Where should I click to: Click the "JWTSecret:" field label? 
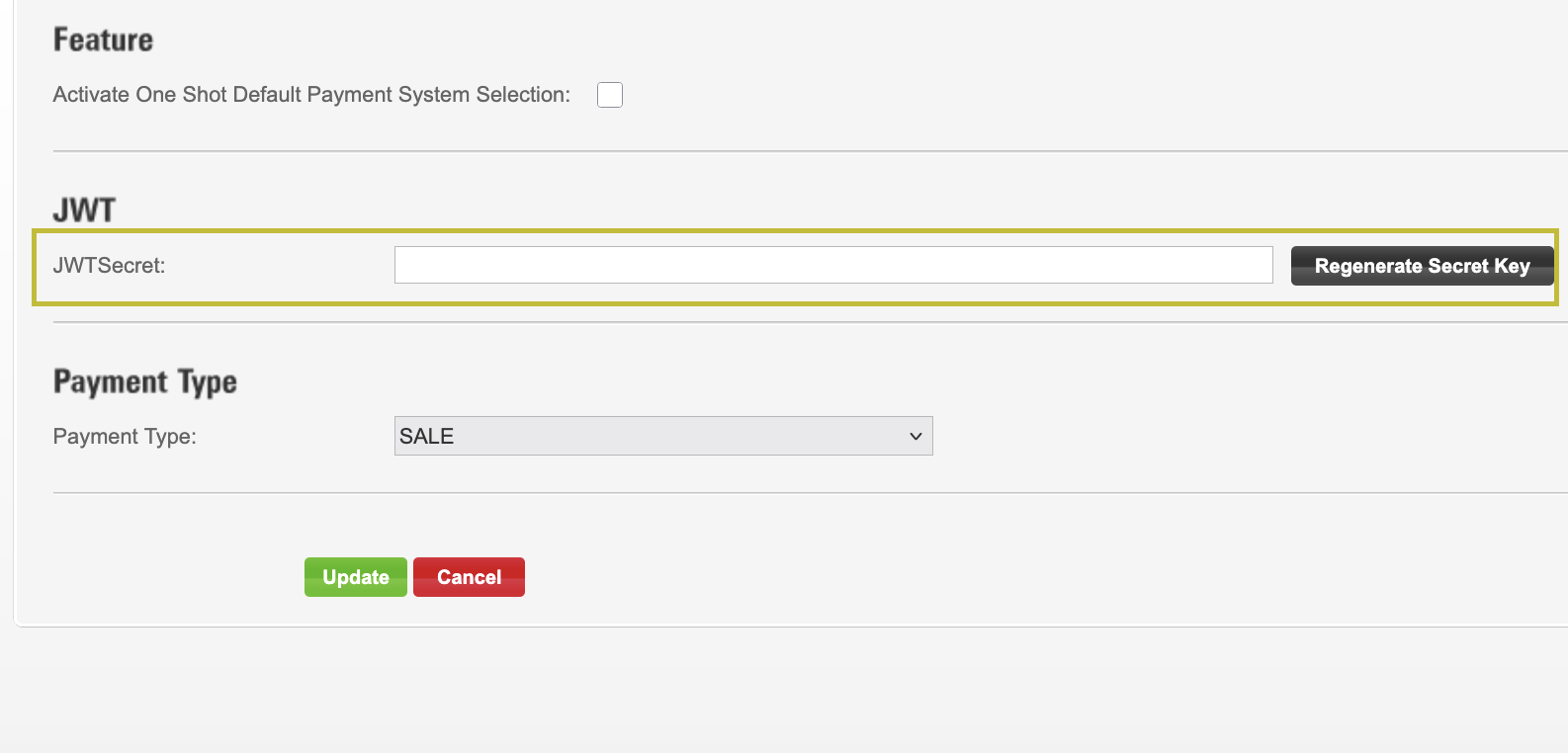[109, 266]
